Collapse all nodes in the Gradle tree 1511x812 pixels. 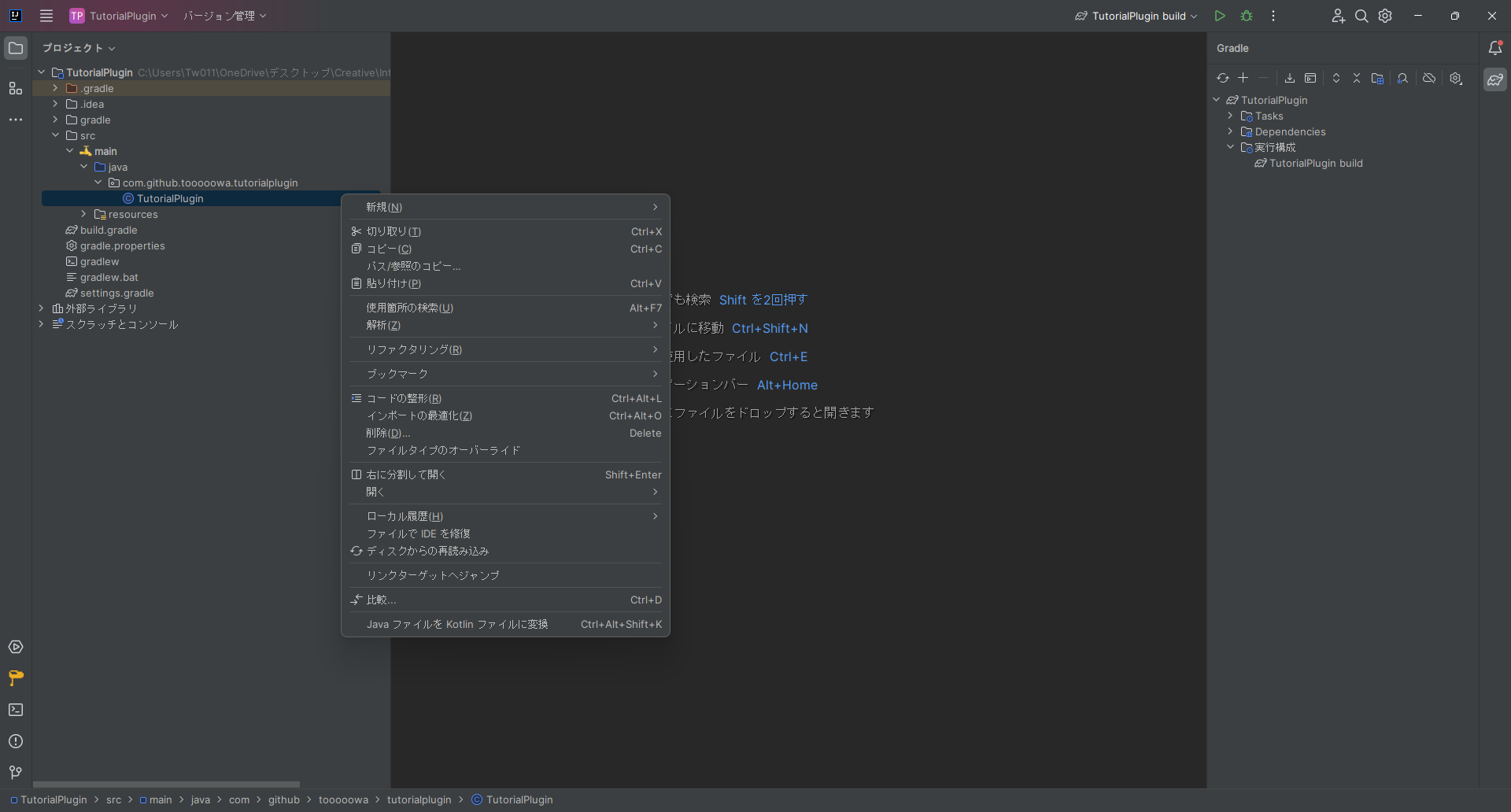tap(1356, 78)
